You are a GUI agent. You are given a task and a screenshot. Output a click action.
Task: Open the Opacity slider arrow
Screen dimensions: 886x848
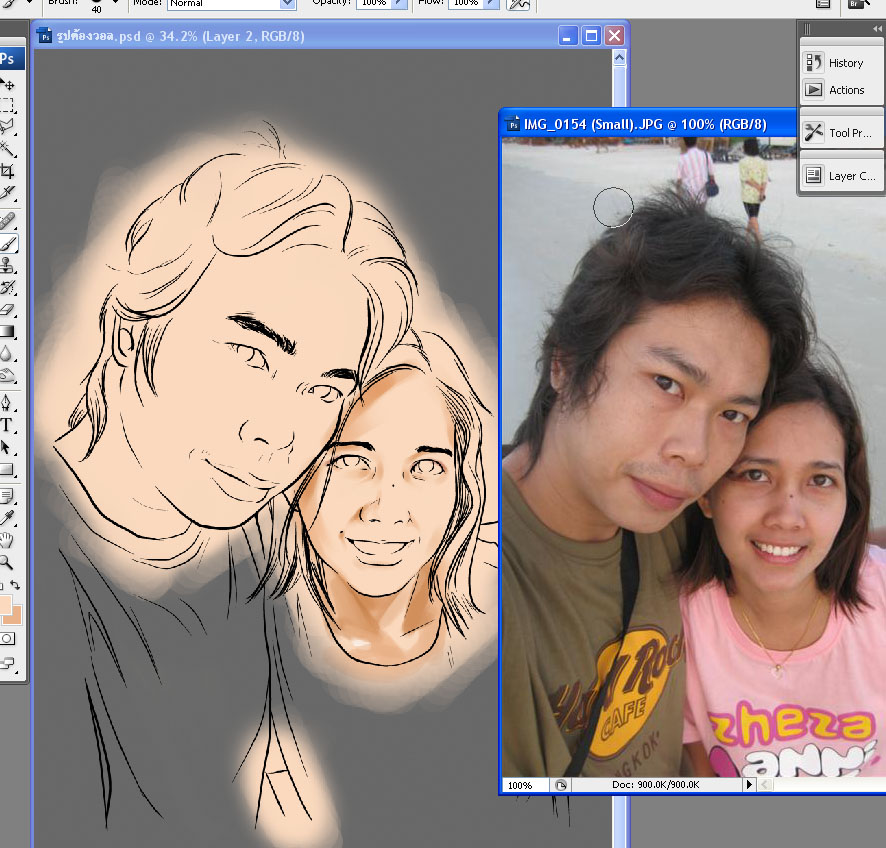click(x=399, y=4)
